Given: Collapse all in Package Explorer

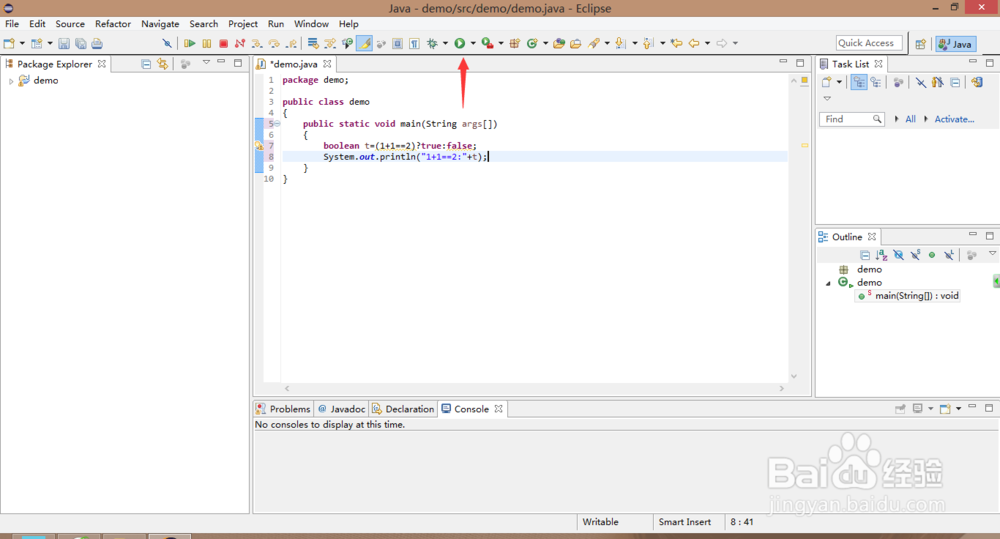Looking at the screenshot, I should pos(146,64).
